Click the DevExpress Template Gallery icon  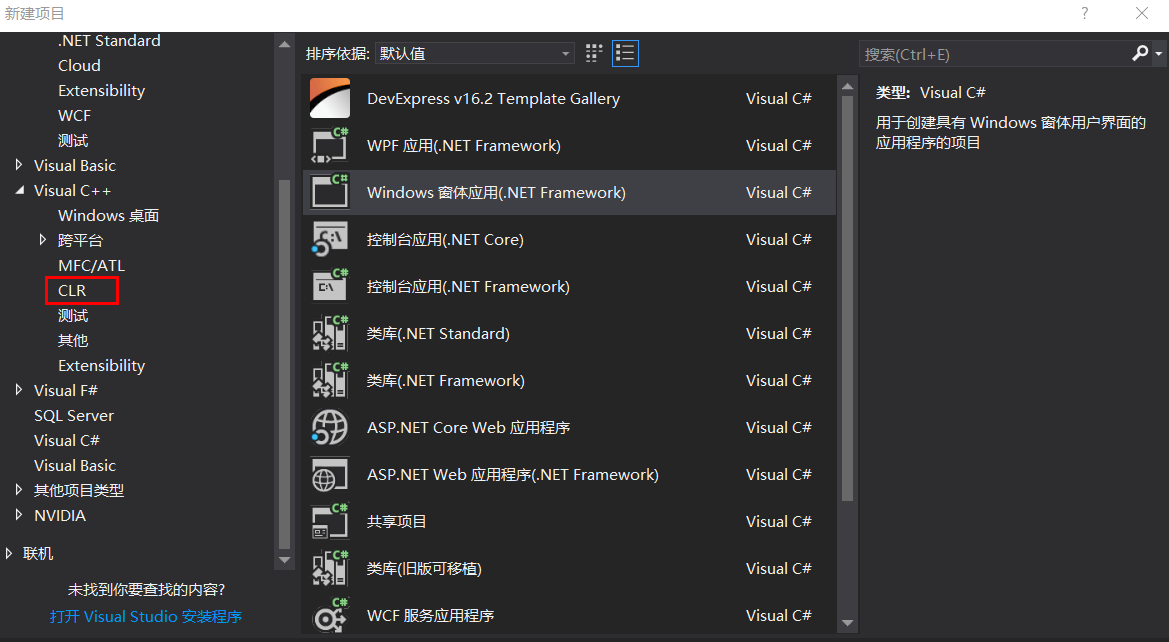330,98
